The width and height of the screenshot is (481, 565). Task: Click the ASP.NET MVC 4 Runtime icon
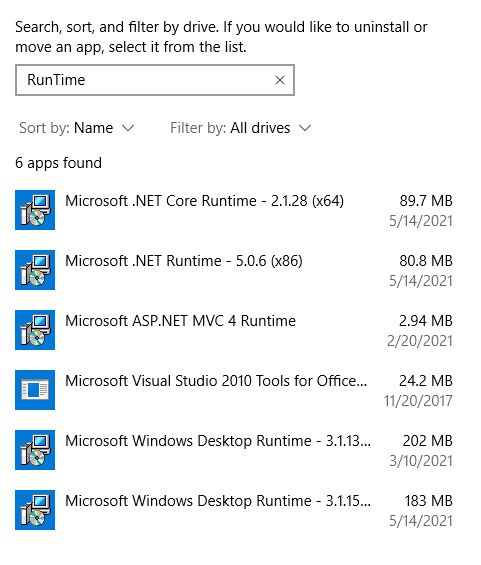coord(35,330)
